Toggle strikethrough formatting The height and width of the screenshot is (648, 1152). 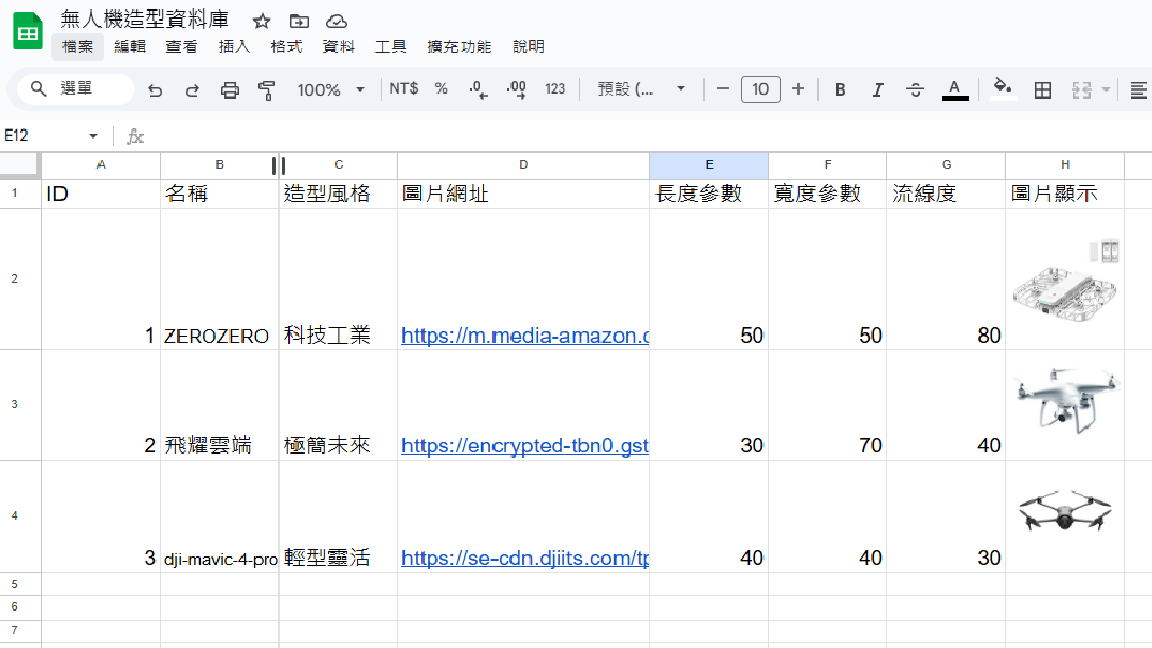click(915, 90)
